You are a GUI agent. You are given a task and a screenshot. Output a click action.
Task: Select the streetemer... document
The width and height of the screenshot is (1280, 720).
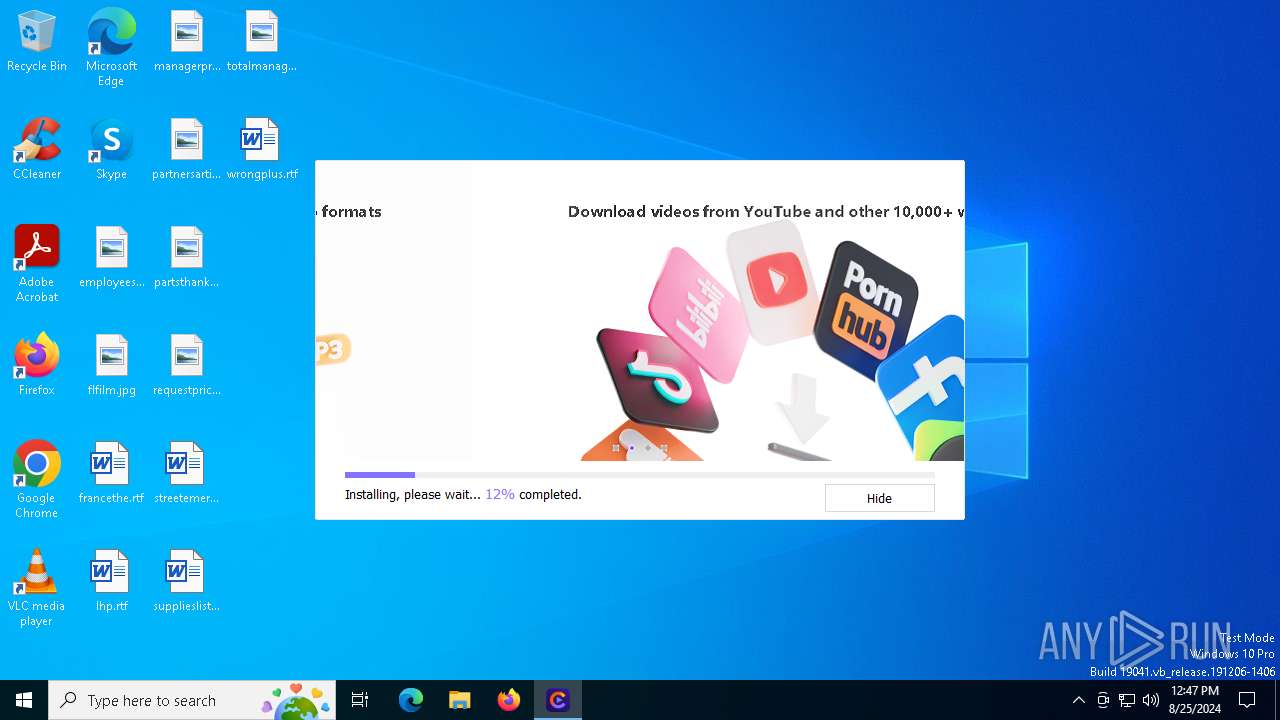tap(187, 474)
